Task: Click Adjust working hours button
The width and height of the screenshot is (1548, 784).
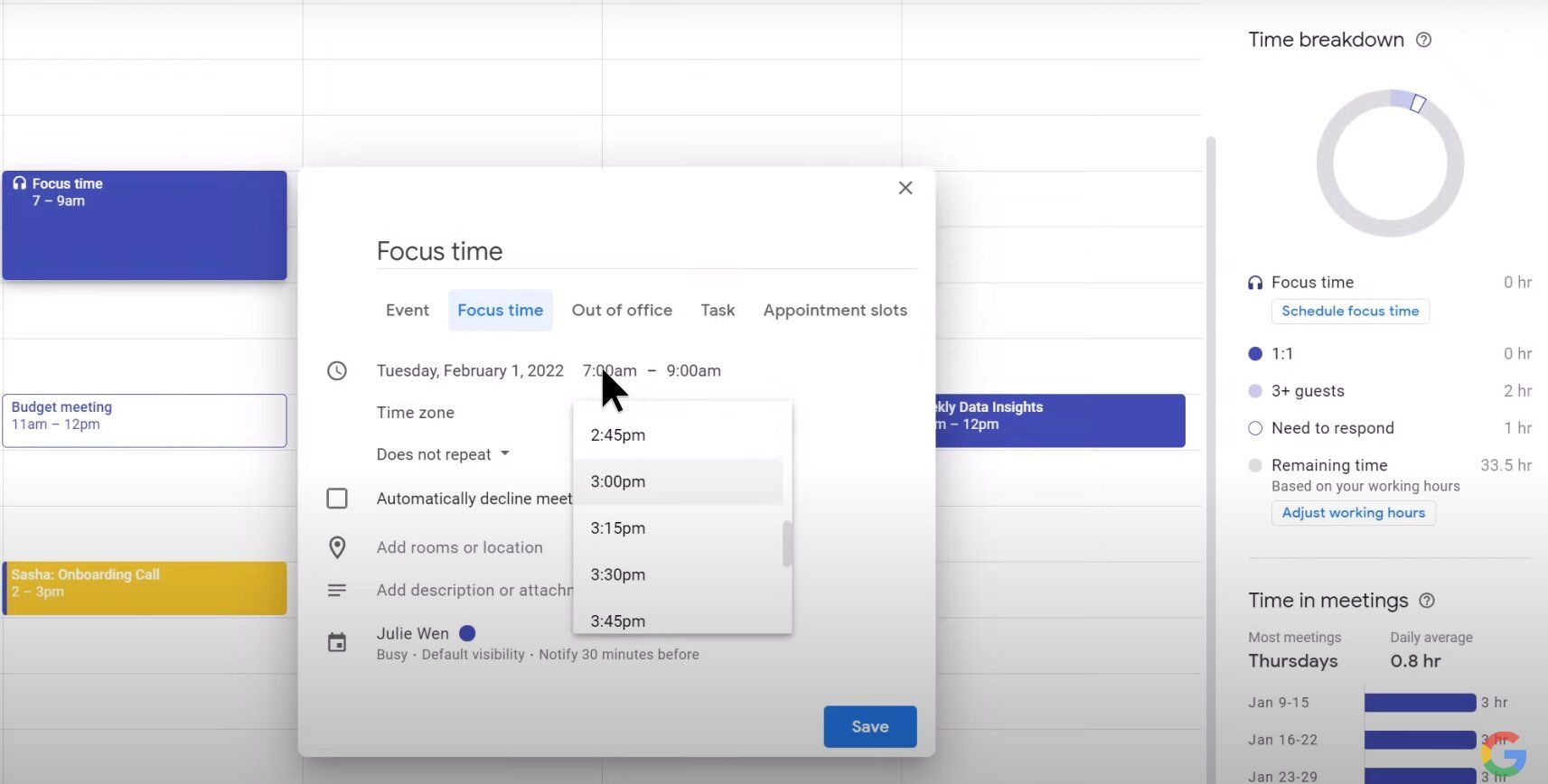Action: [1353, 513]
